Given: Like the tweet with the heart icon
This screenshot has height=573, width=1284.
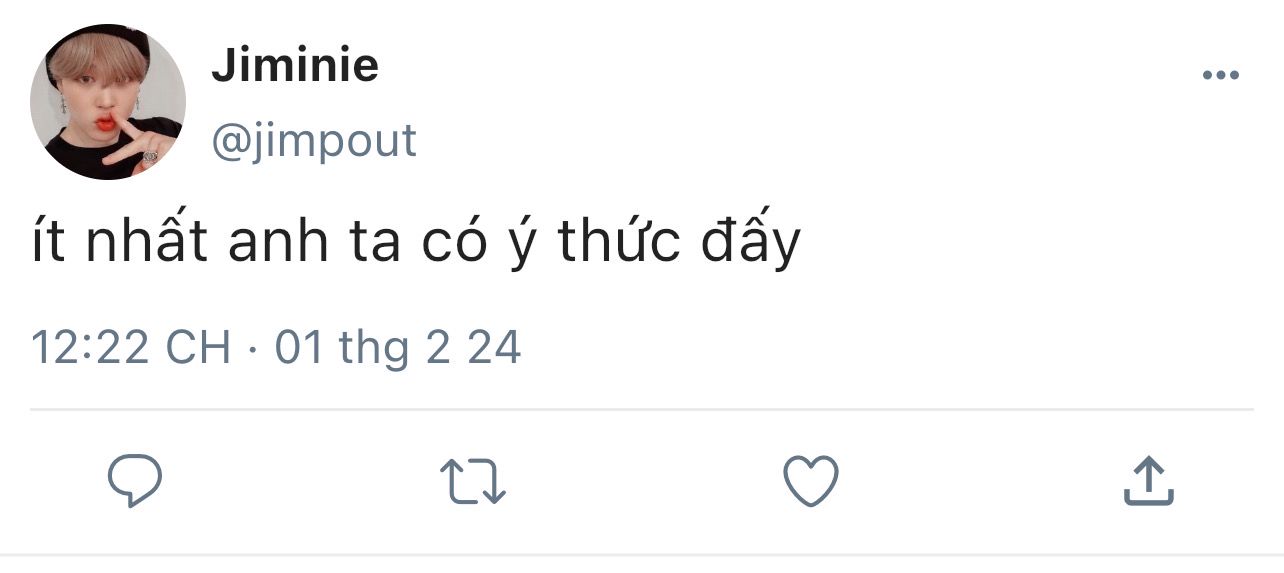Looking at the screenshot, I should (810, 481).
